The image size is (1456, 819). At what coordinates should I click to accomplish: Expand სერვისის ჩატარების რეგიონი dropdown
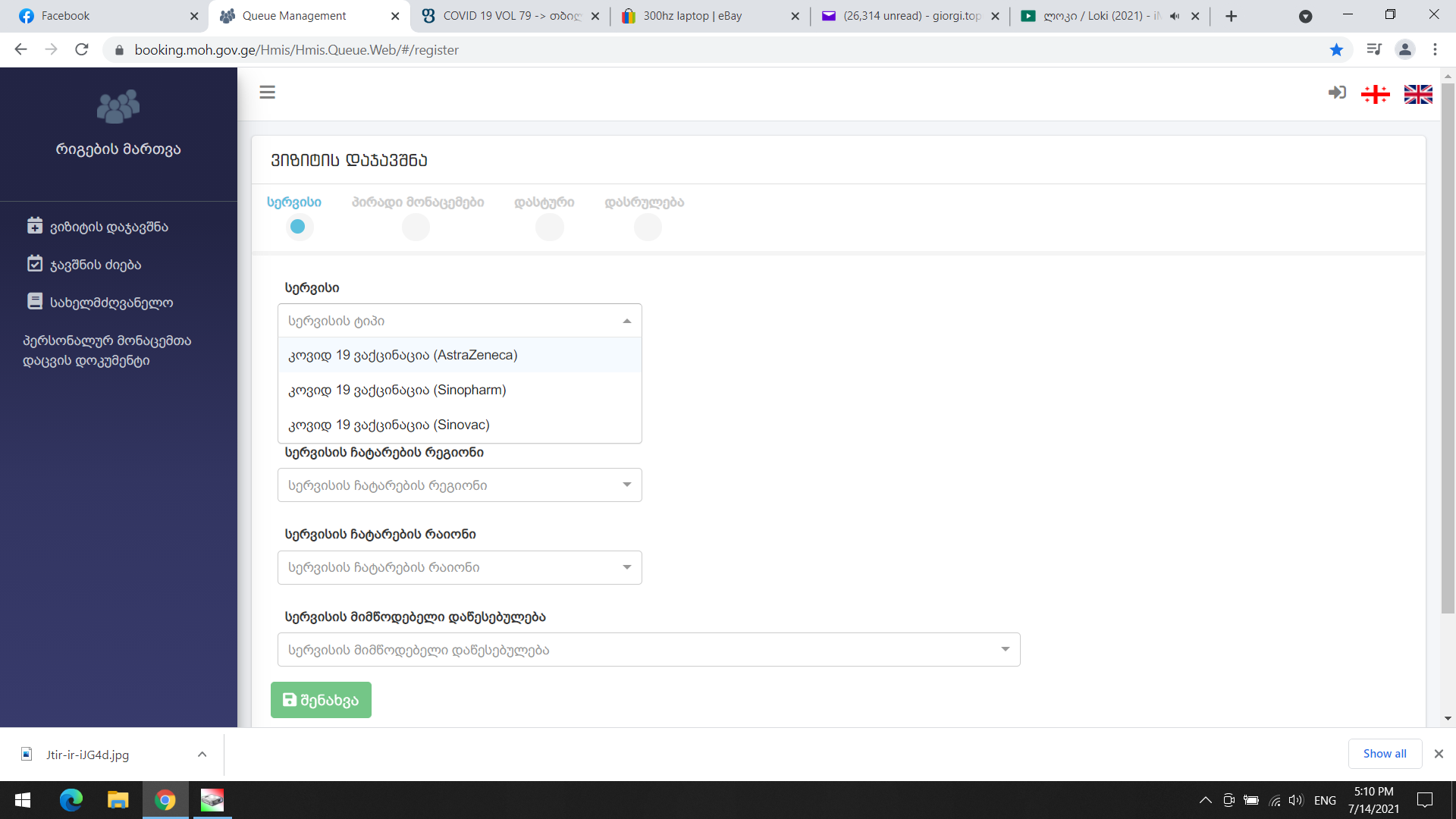point(460,485)
